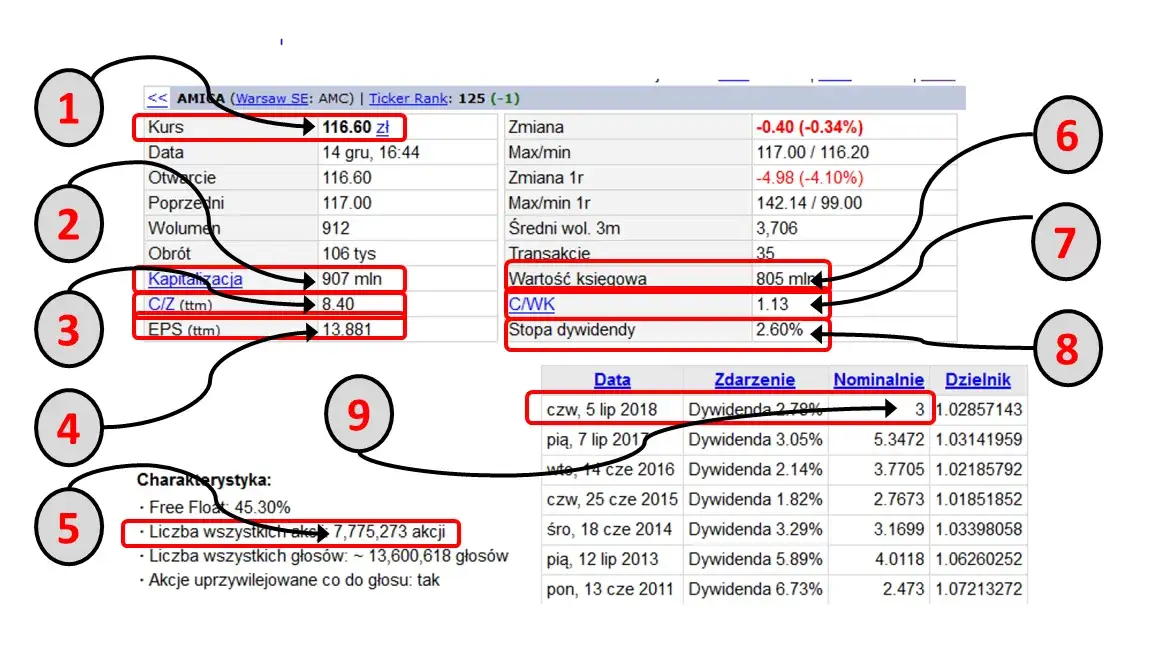The width and height of the screenshot is (1150, 671).
Task: Open the Kapitalizacja link
Action: pos(195,279)
